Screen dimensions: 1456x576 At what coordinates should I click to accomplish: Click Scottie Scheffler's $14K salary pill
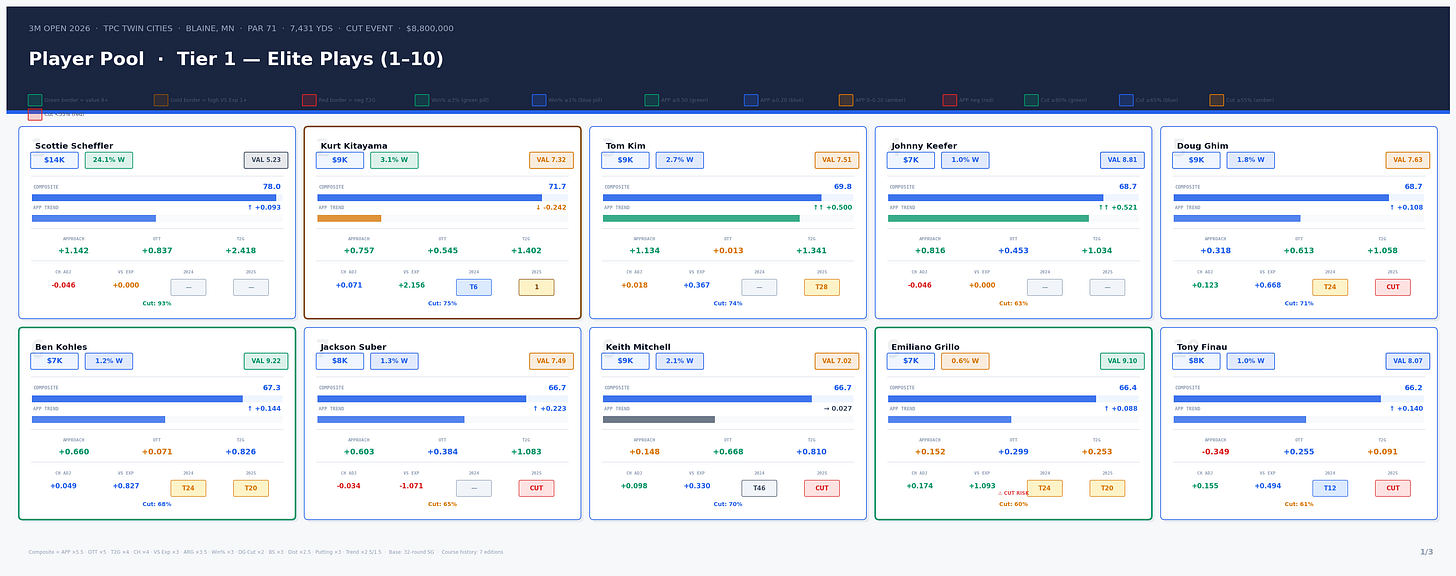(54, 160)
